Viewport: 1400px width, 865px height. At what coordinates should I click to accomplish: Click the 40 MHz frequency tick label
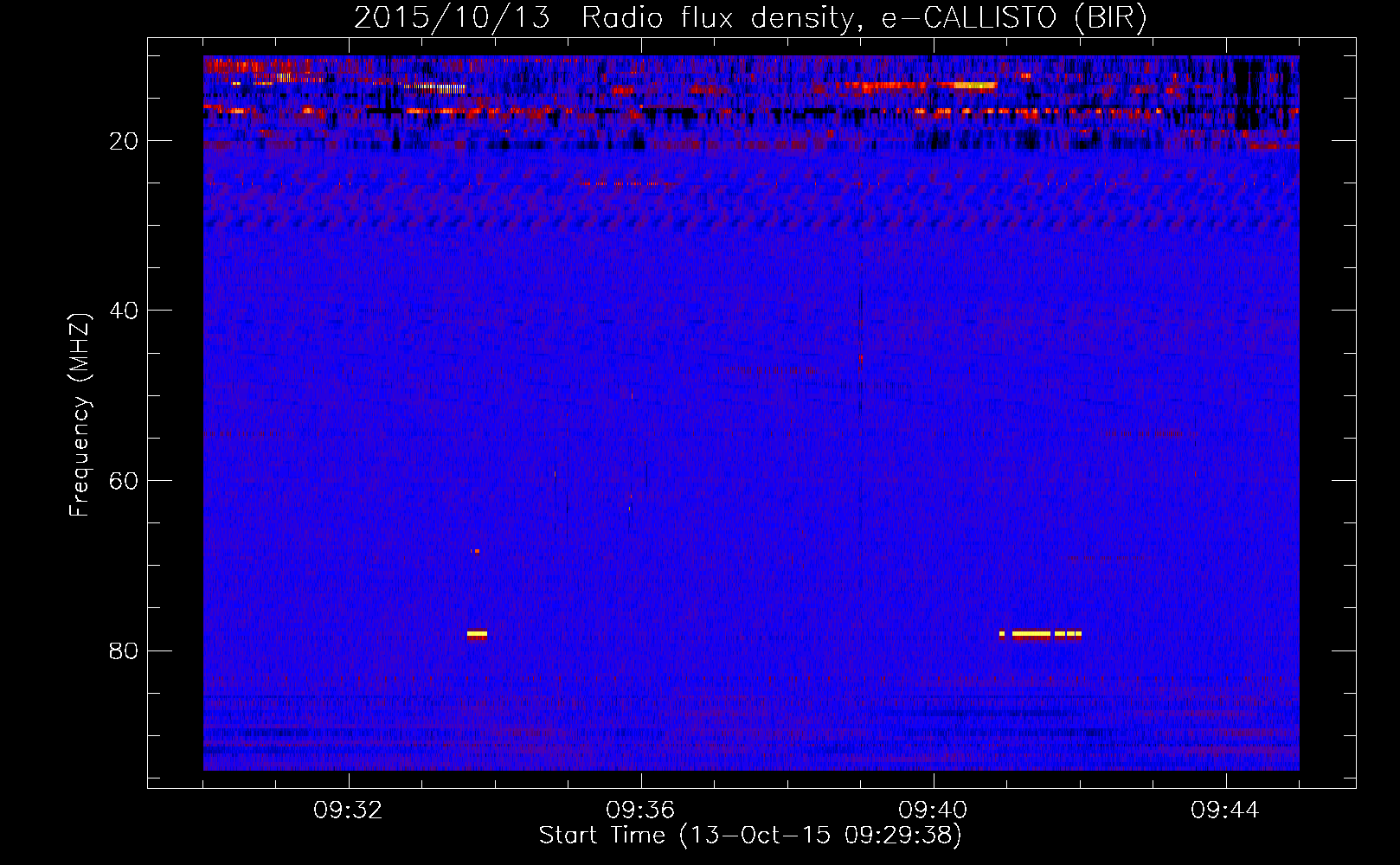tap(124, 311)
